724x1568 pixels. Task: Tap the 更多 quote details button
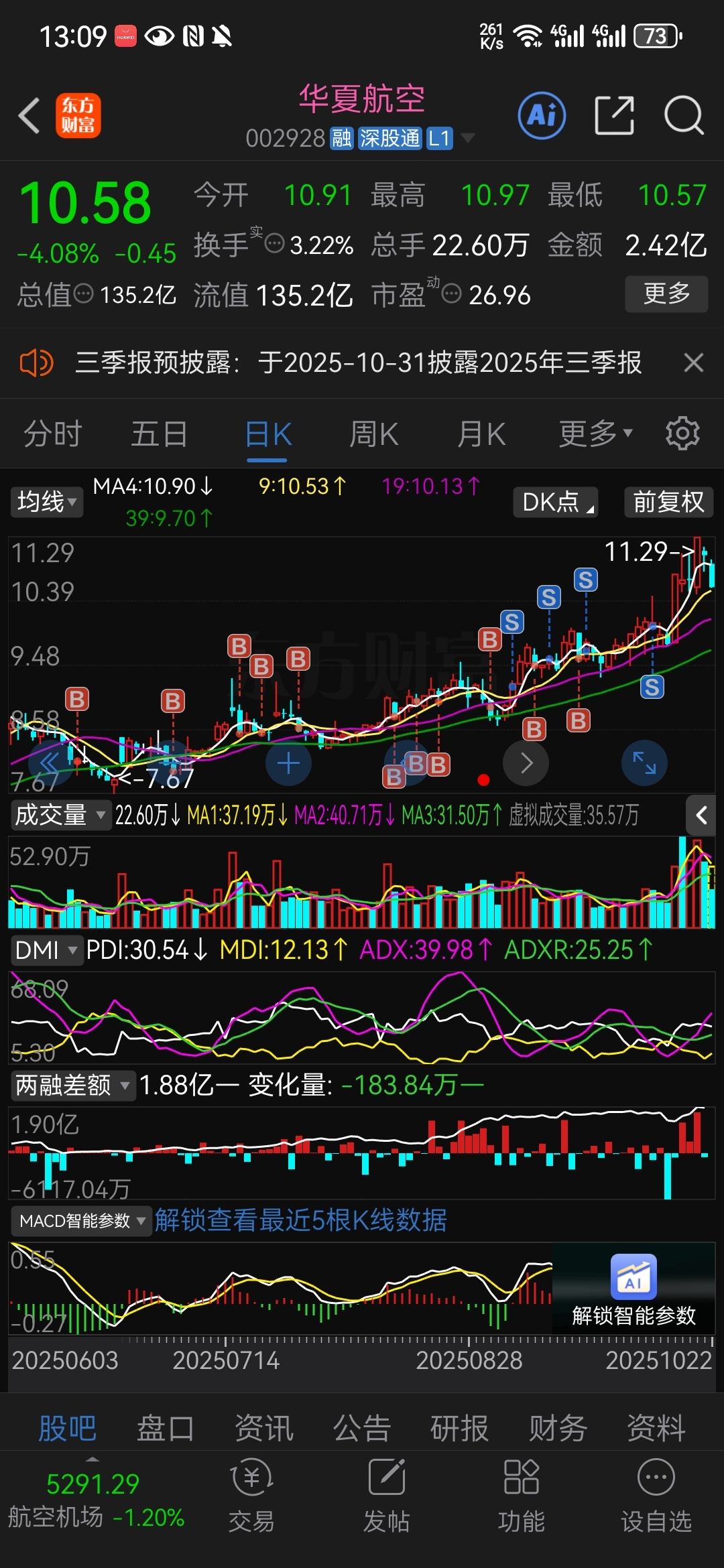[x=666, y=293]
